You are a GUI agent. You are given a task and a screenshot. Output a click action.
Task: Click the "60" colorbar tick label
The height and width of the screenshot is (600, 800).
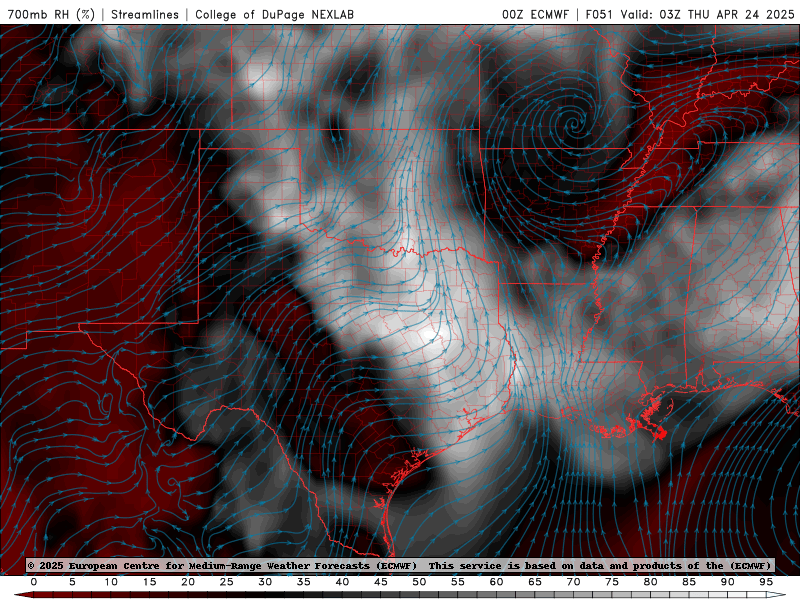pos(496,582)
